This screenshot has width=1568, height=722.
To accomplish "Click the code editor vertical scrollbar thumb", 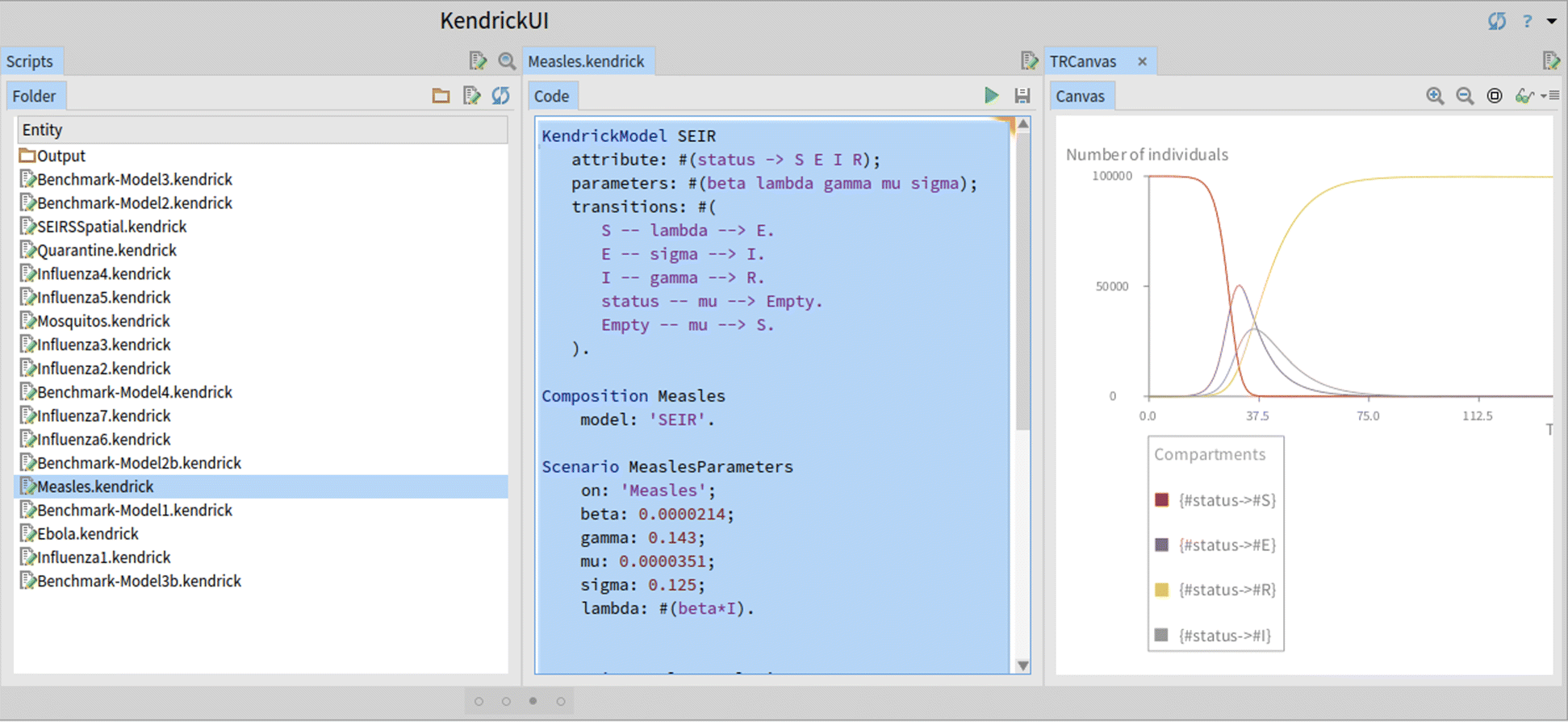I will (1022, 281).
